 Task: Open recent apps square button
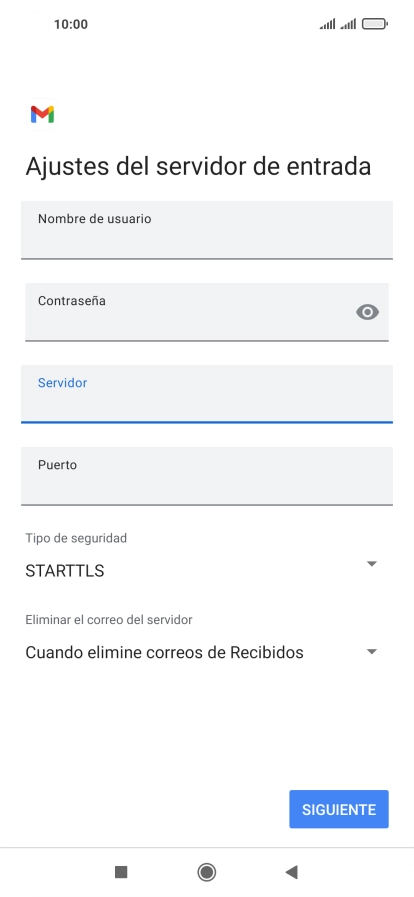pos(121,872)
